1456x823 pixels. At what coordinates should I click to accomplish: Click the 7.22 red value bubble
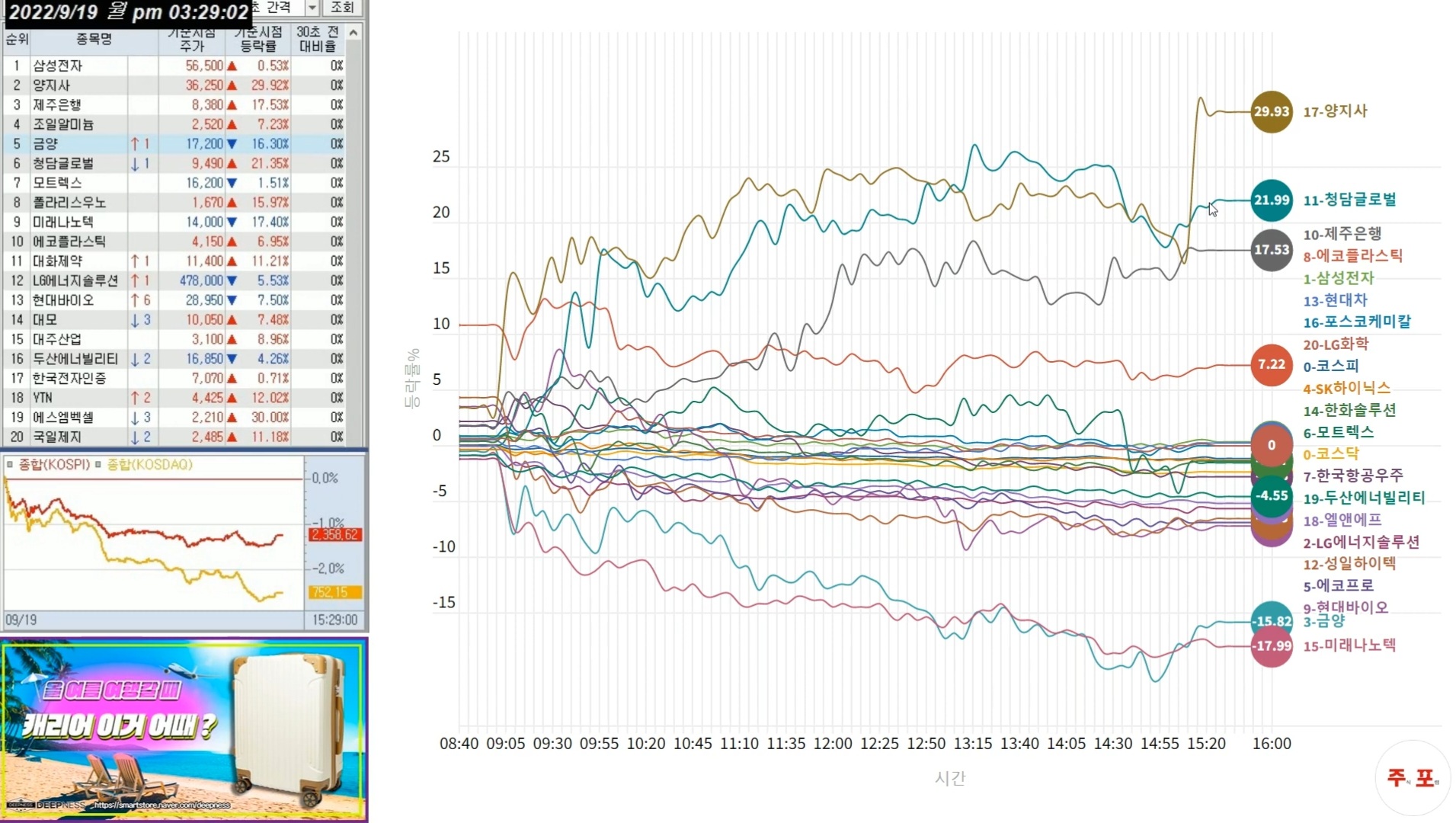[x=1272, y=365]
